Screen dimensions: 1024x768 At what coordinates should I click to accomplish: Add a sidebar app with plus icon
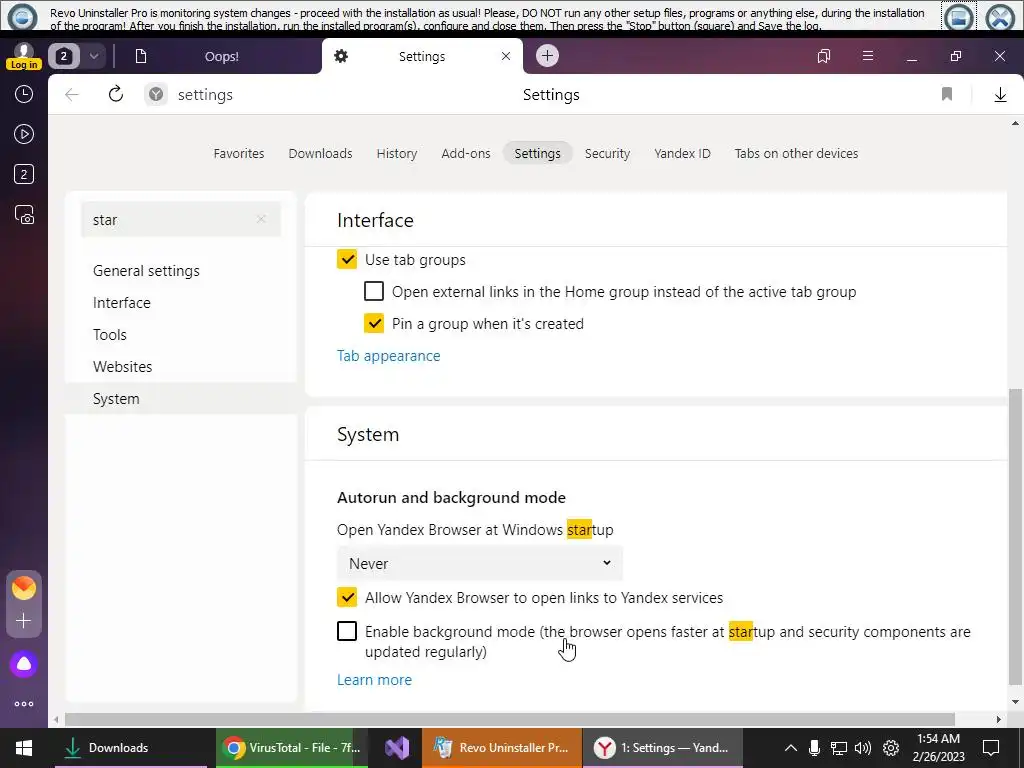(x=24, y=620)
